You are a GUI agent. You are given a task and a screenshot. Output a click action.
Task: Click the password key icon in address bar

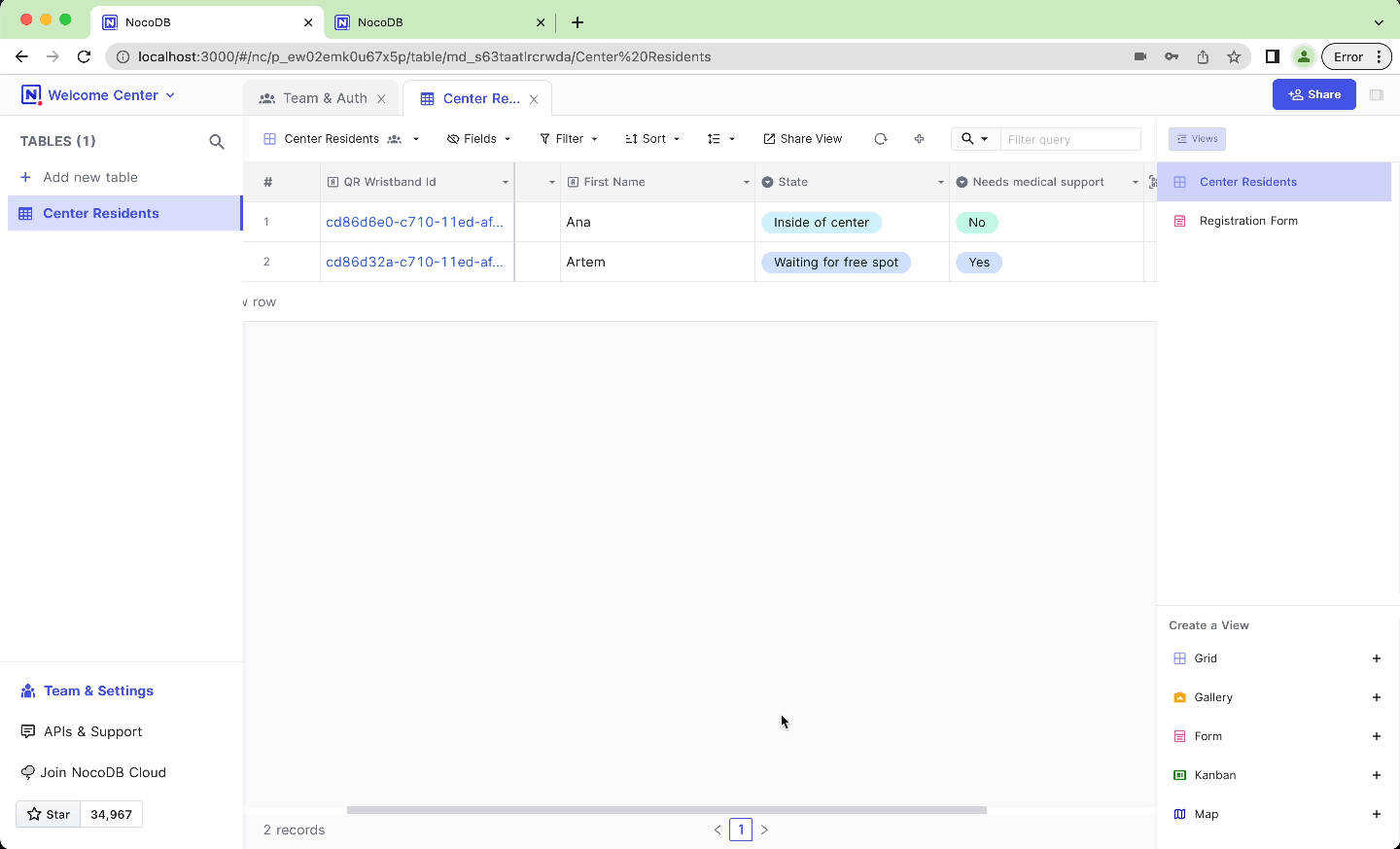pos(1172,56)
